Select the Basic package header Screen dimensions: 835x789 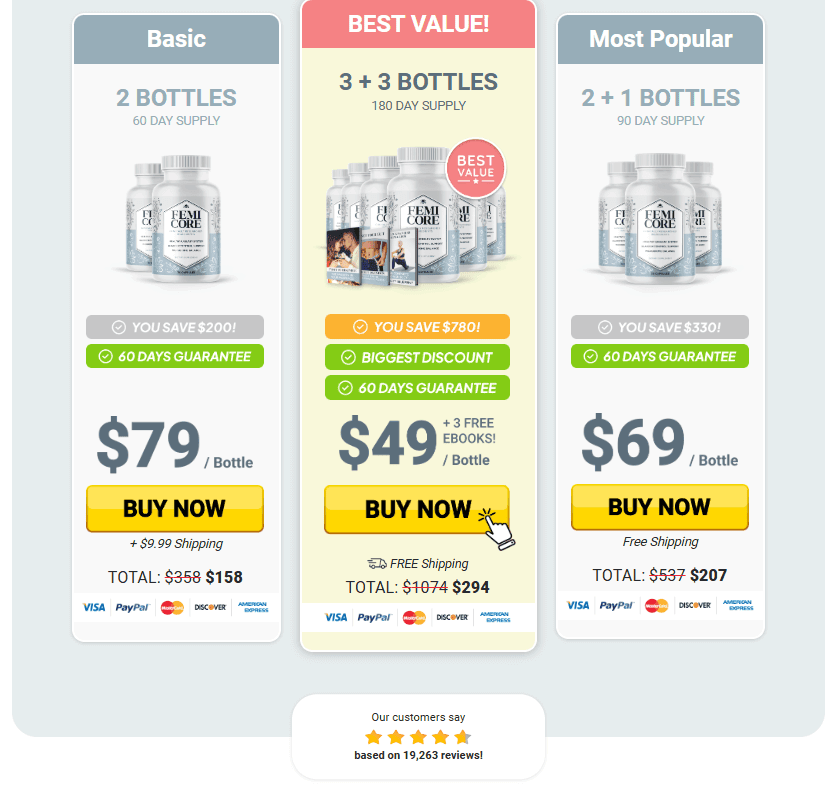pyautogui.click(x=176, y=39)
